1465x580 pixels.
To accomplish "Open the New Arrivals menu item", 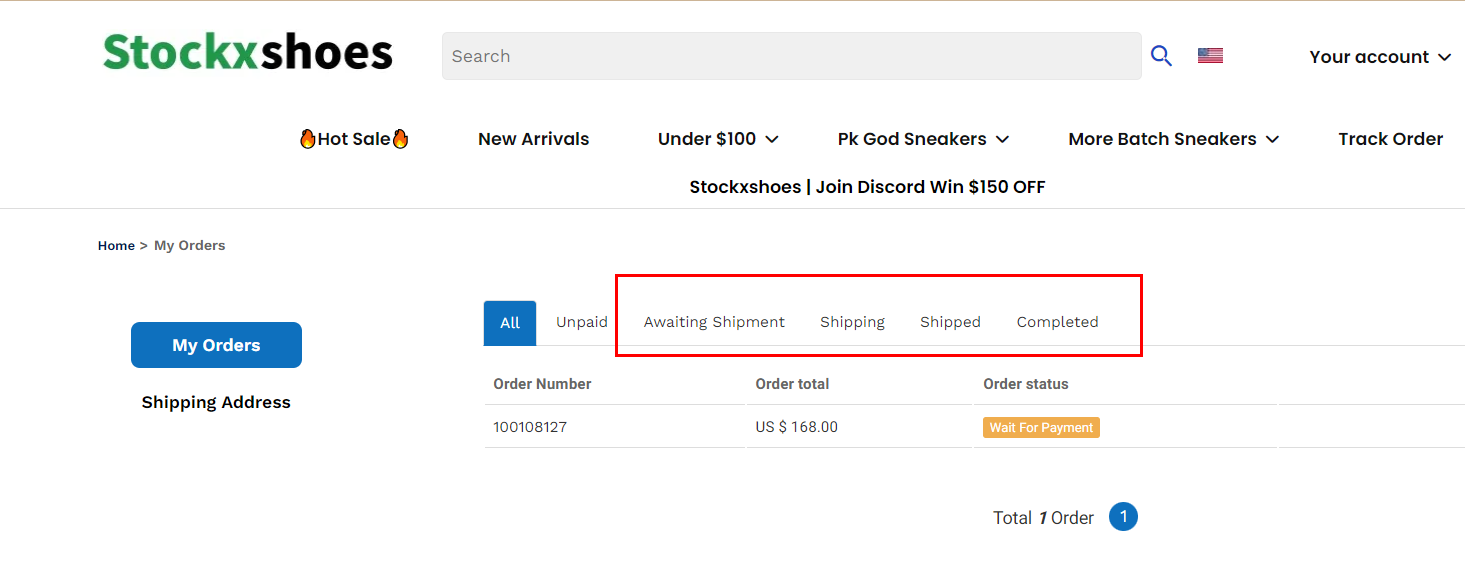I will [534, 139].
